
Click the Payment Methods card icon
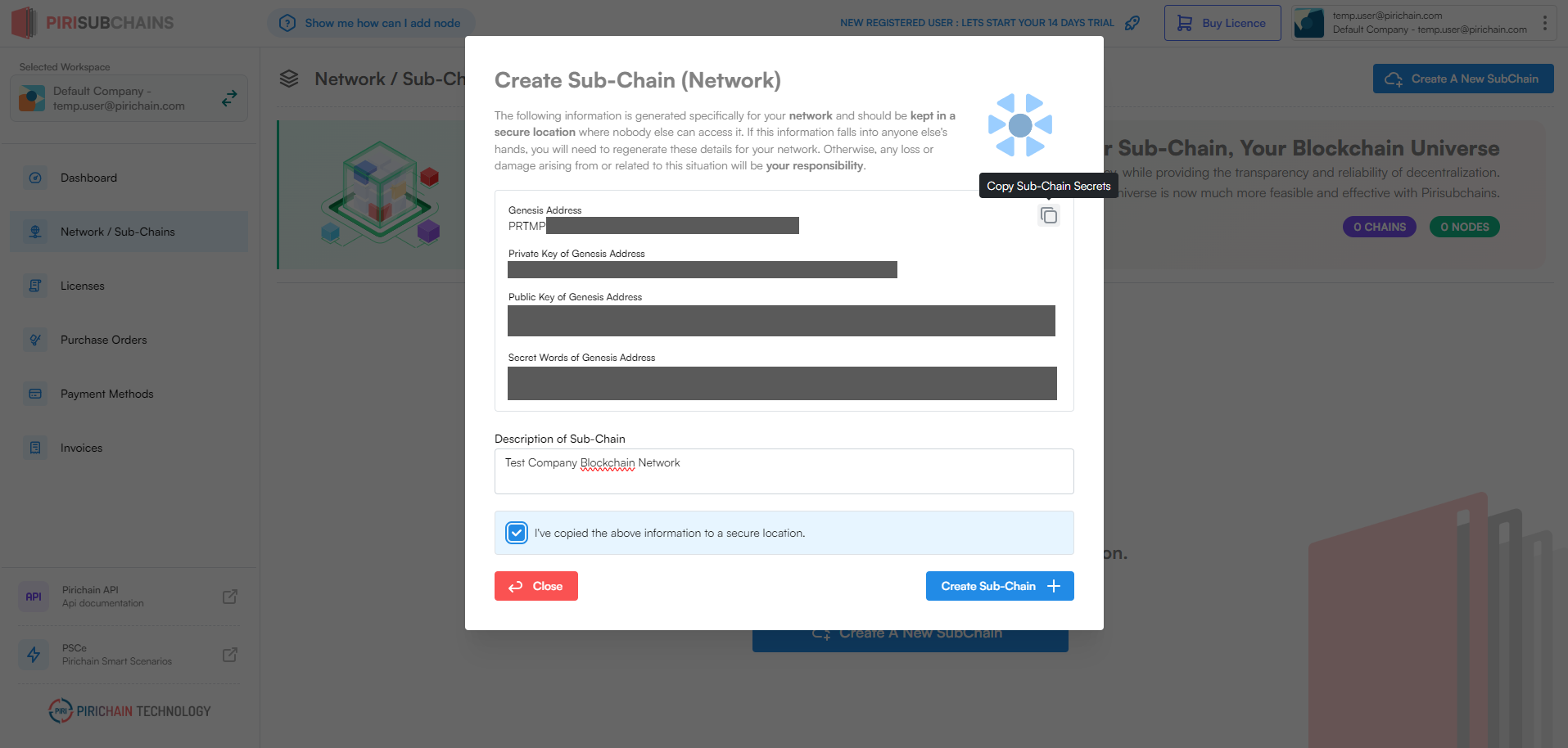(x=35, y=394)
